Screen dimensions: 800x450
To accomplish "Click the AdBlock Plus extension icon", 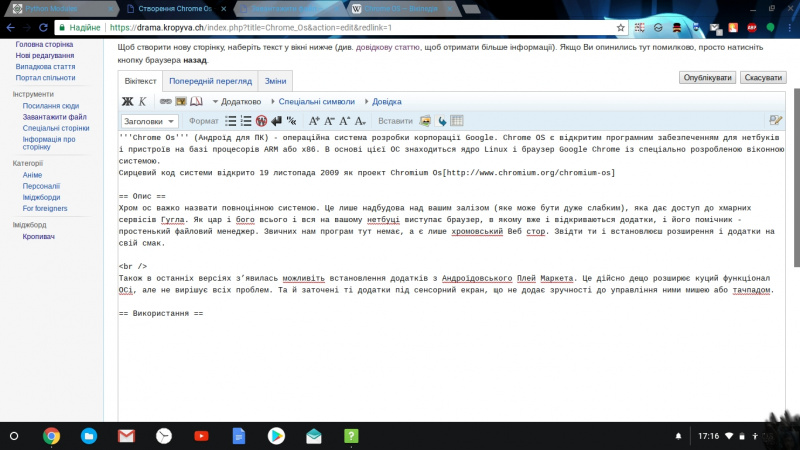I will [752, 28].
